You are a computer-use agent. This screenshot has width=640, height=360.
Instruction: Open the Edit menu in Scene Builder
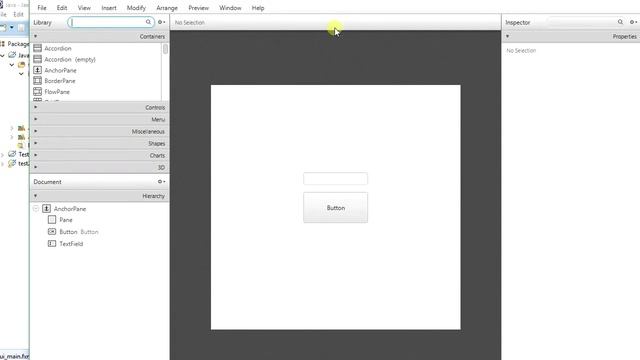(x=62, y=8)
